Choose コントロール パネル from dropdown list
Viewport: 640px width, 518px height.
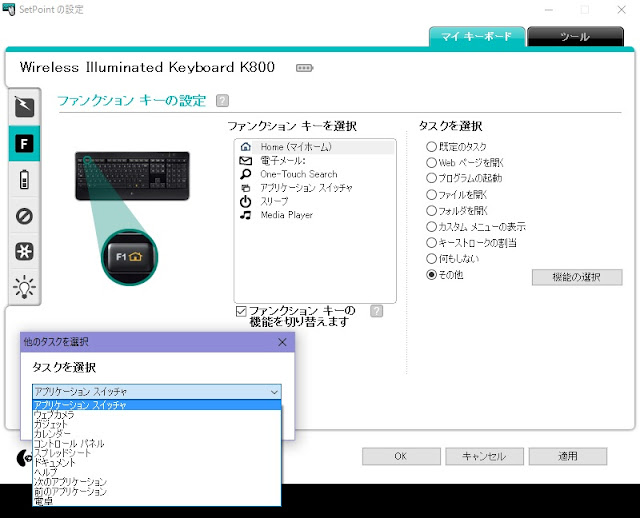(157, 444)
